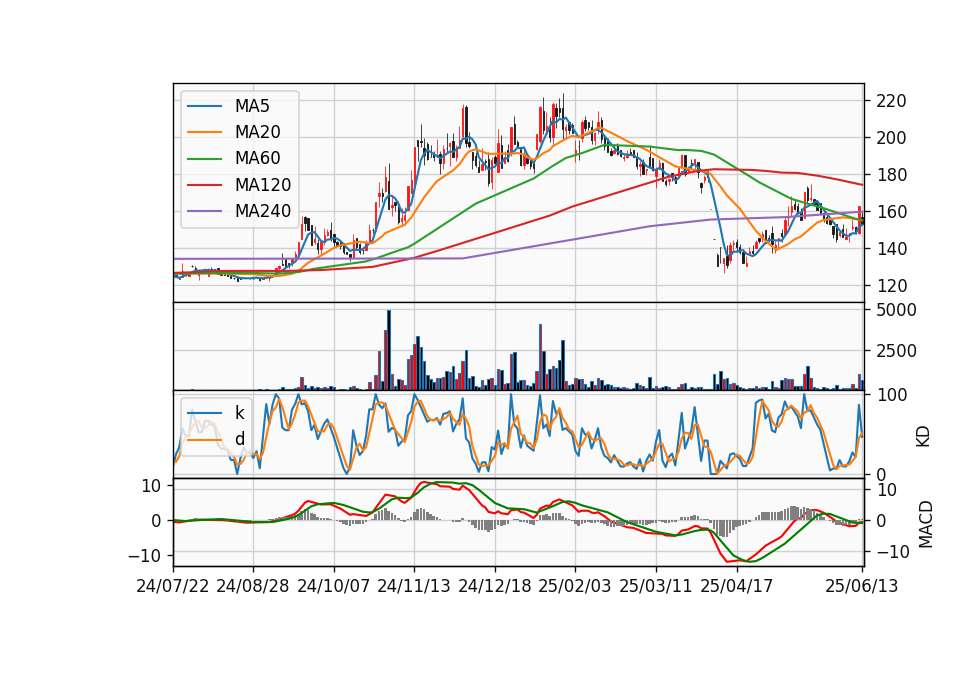Click the k legend label in KD panel
960x690 pixels.
[239, 413]
